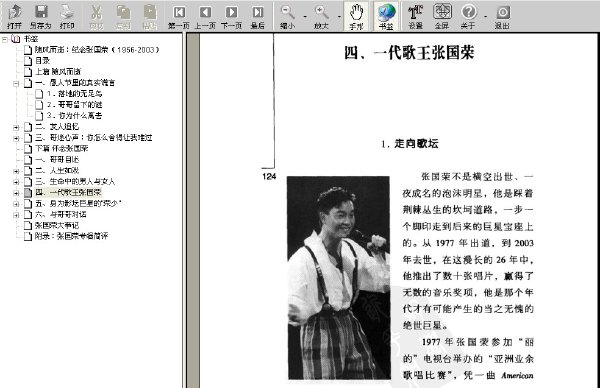600x388 pixels.
Task: Select 一、愚人节里的真实谎言 bookmark
Action: (x=75, y=83)
